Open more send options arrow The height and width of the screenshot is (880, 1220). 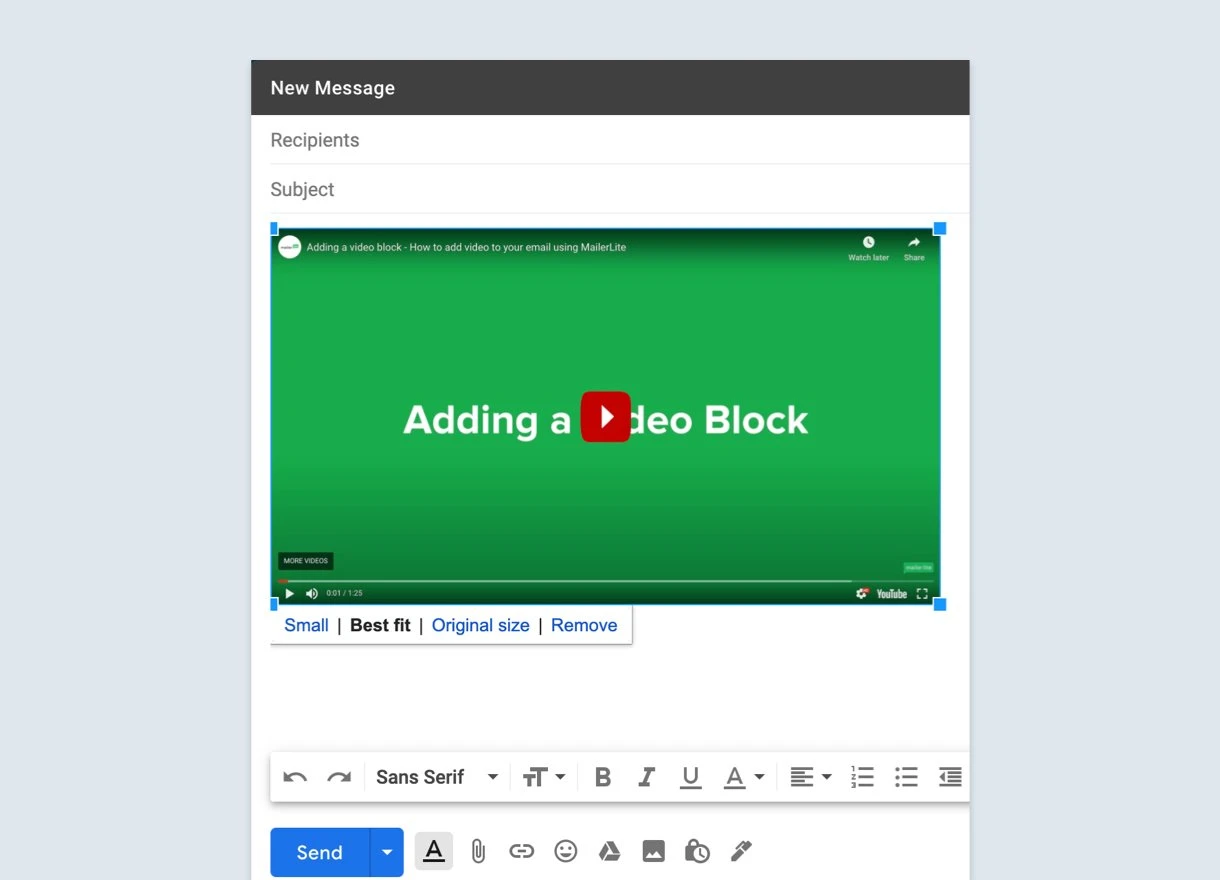(x=387, y=852)
